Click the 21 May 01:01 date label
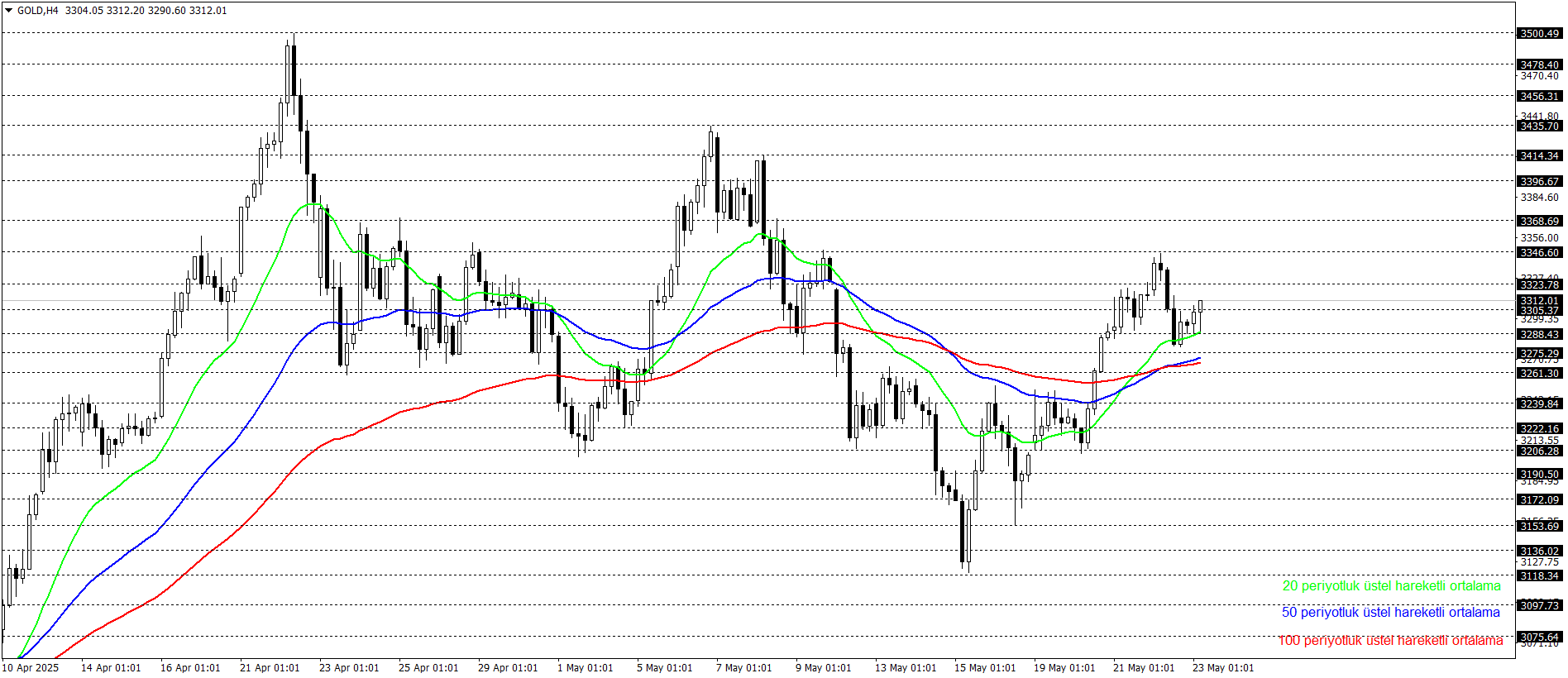The width and height of the screenshot is (1568, 678). 1144,668
